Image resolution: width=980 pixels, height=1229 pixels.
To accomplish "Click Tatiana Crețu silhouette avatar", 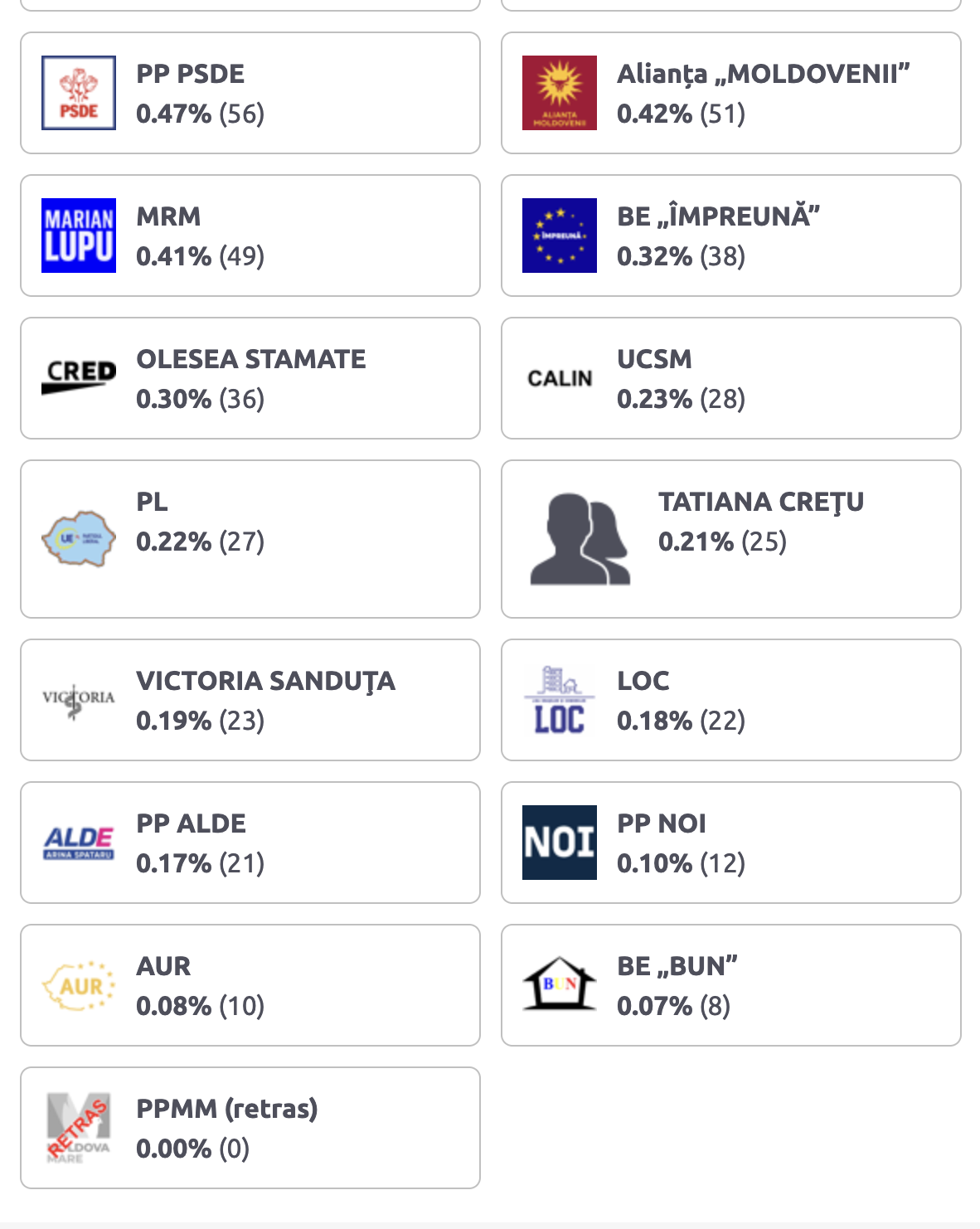I will [x=580, y=539].
